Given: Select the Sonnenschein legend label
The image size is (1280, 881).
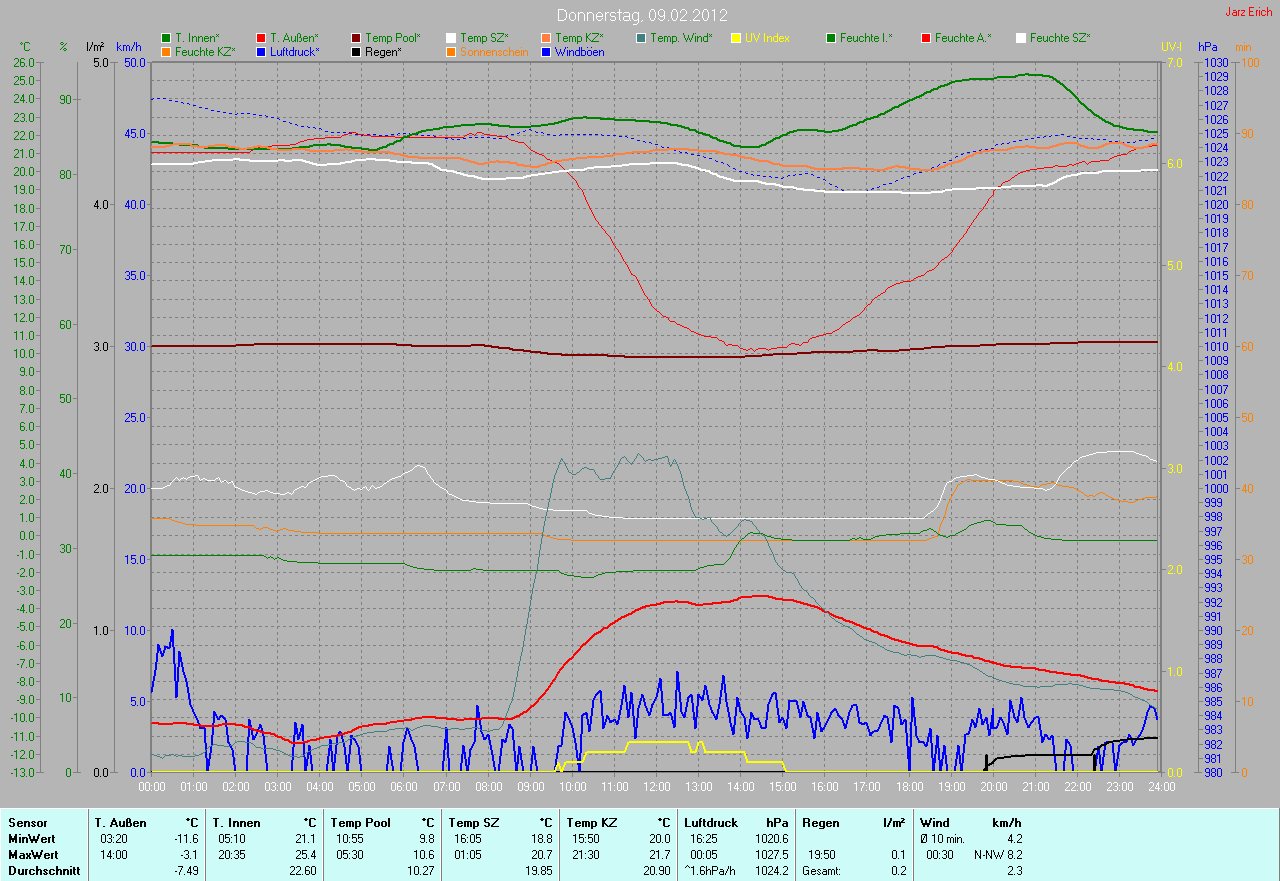Looking at the screenshot, I should point(494,52).
